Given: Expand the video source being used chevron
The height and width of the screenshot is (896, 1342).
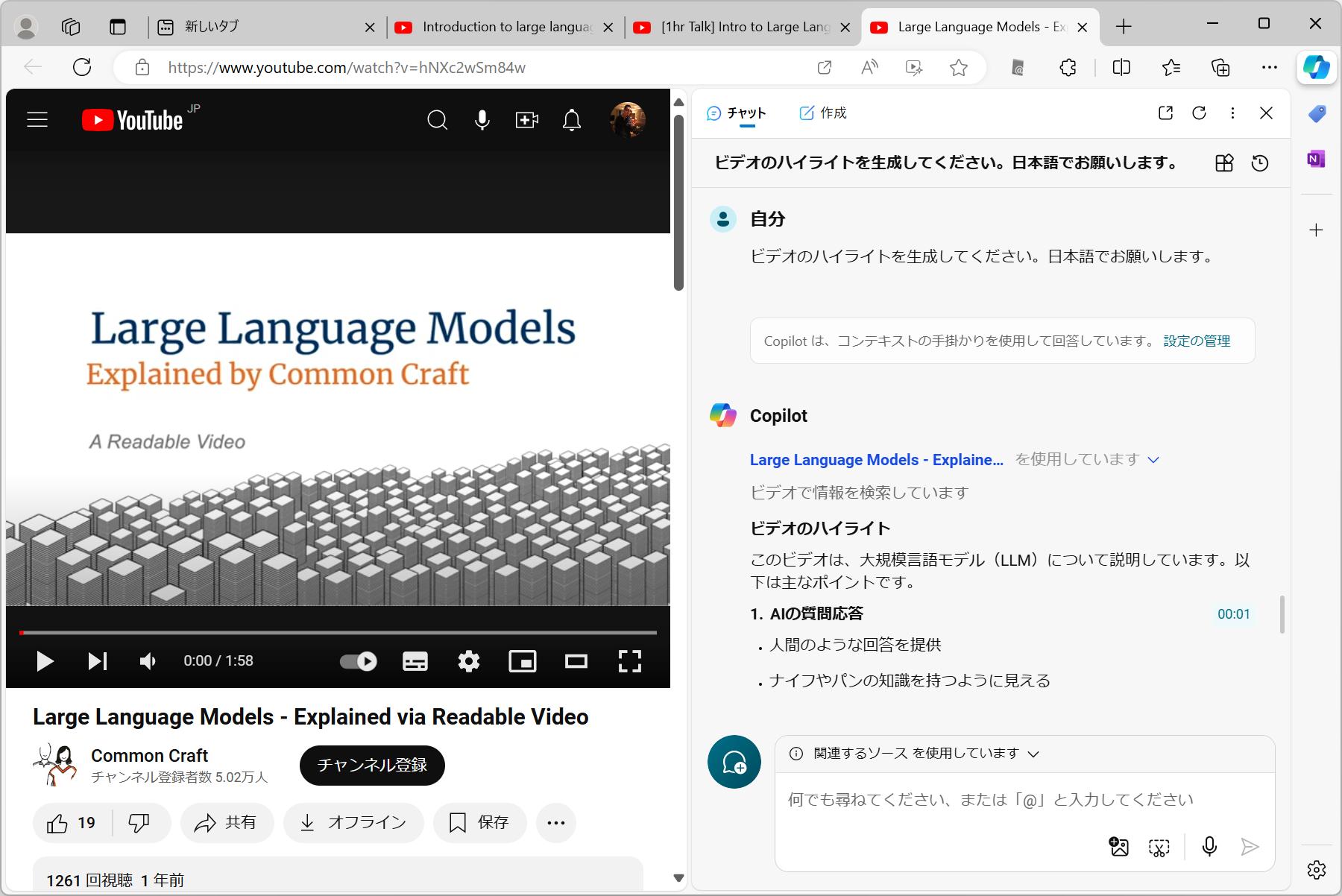Looking at the screenshot, I should pos(1153,460).
